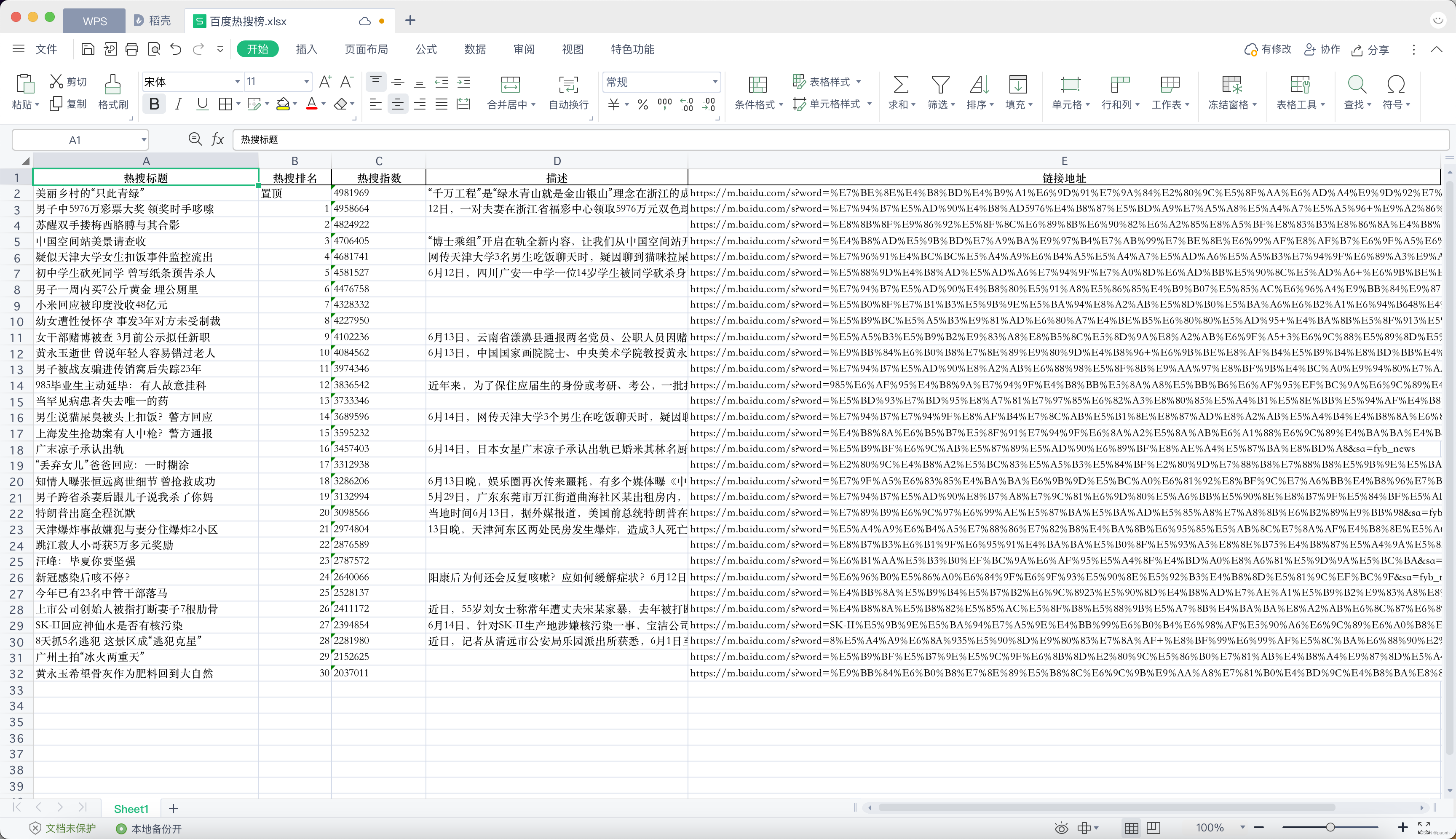Click the Find (查找) magnifier icon

[1357, 85]
